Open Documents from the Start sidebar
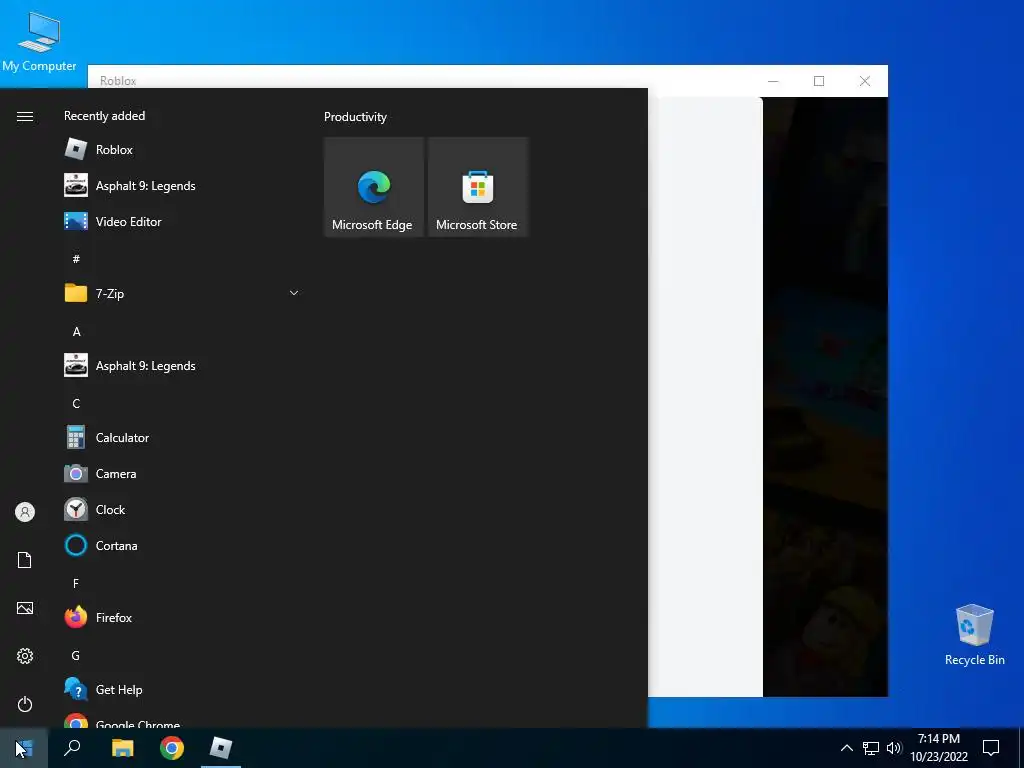Screen dimensions: 1024x768 [x=25, y=560]
